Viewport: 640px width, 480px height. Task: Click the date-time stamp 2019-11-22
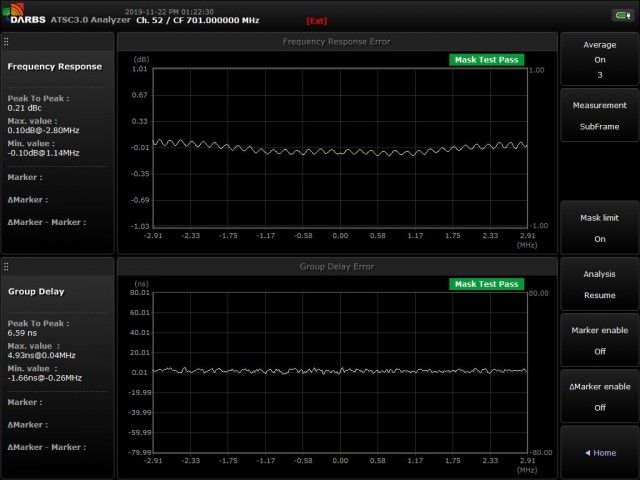169,12
